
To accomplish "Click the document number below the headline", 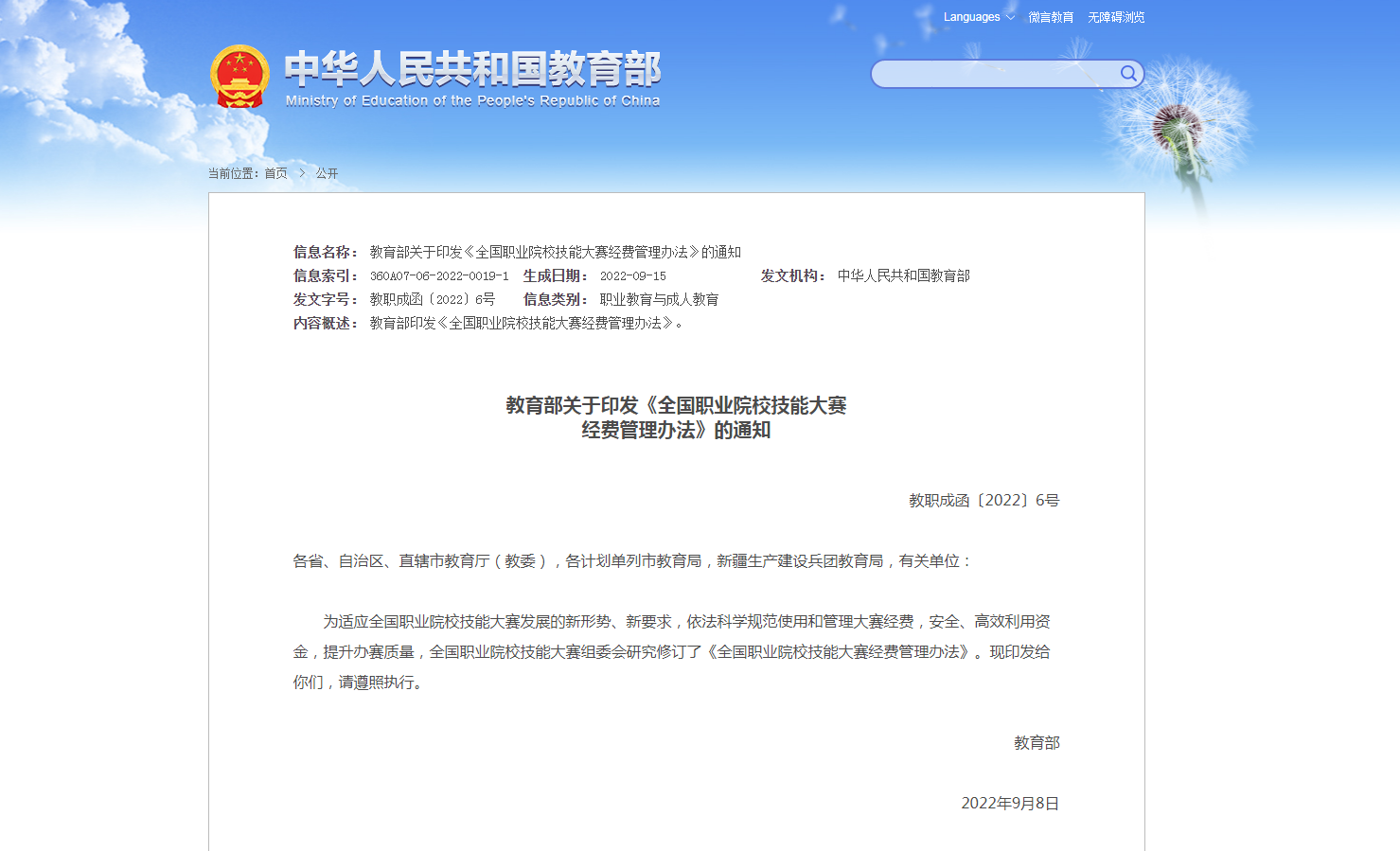I will click(x=984, y=500).
